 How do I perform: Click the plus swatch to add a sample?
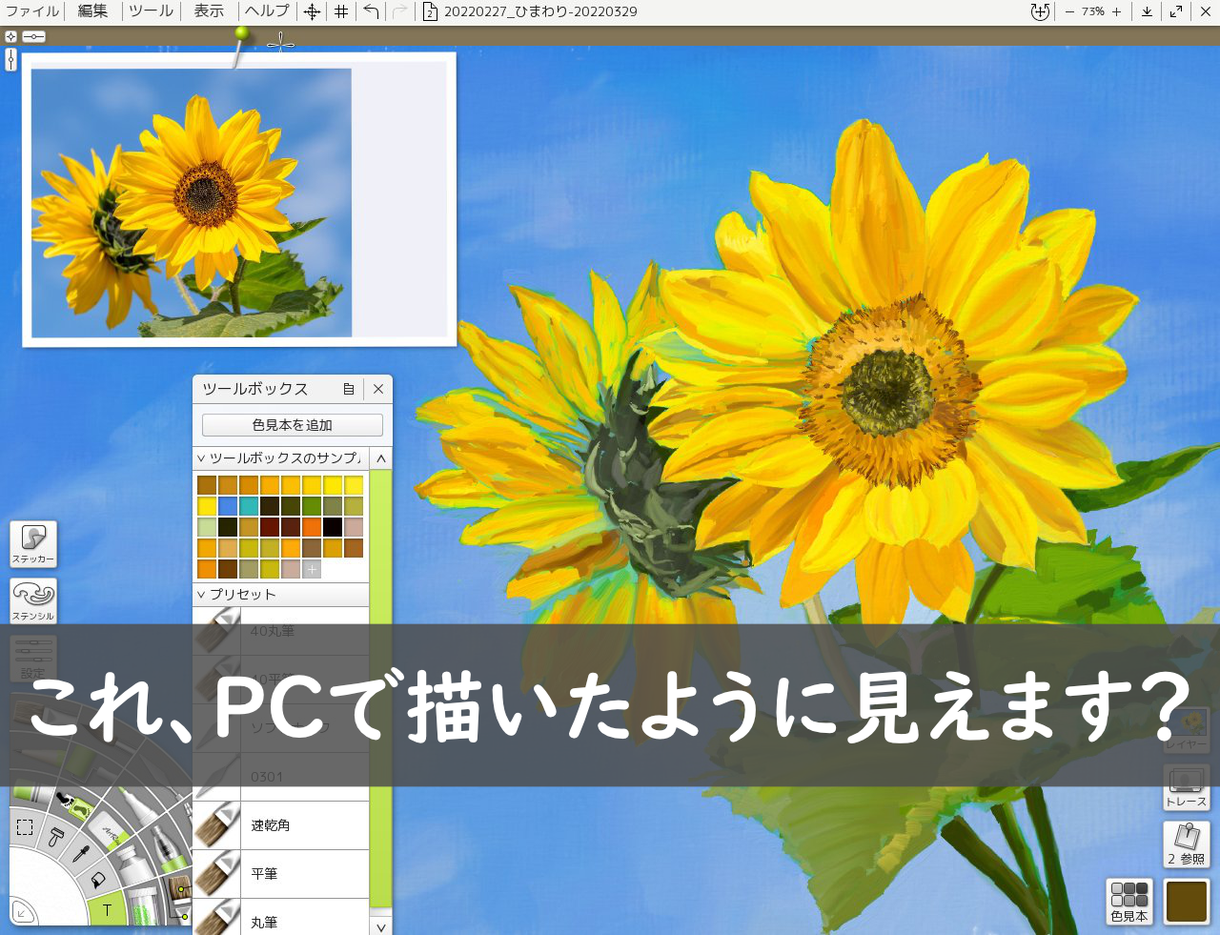pyautogui.click(x=312, y=569)
